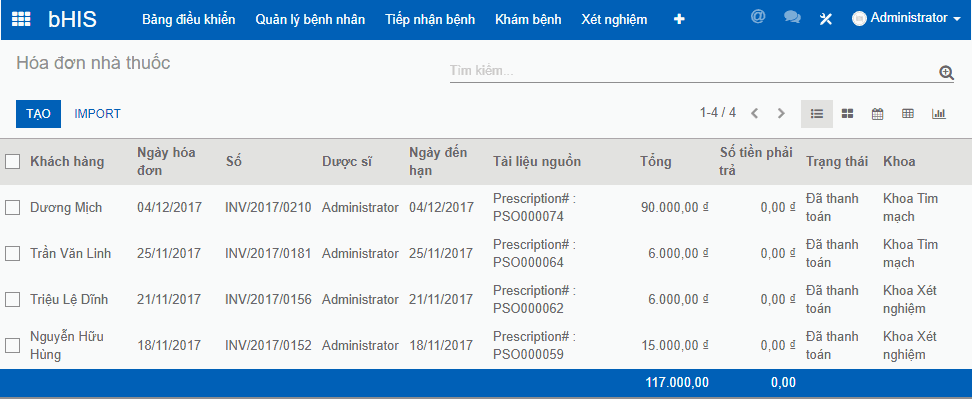This screenshot has width=972, height=399.
Task: Check the Nguyễn Hữu Hùng row checkbox
Action: click(12, 346)
